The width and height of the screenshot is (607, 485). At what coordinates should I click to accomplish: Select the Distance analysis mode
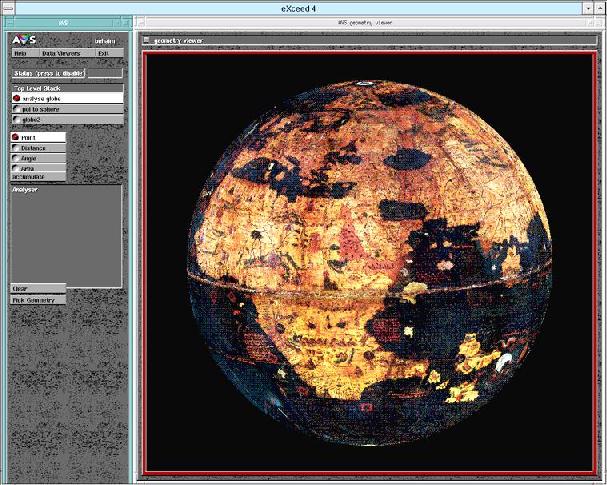click(38, 148)
